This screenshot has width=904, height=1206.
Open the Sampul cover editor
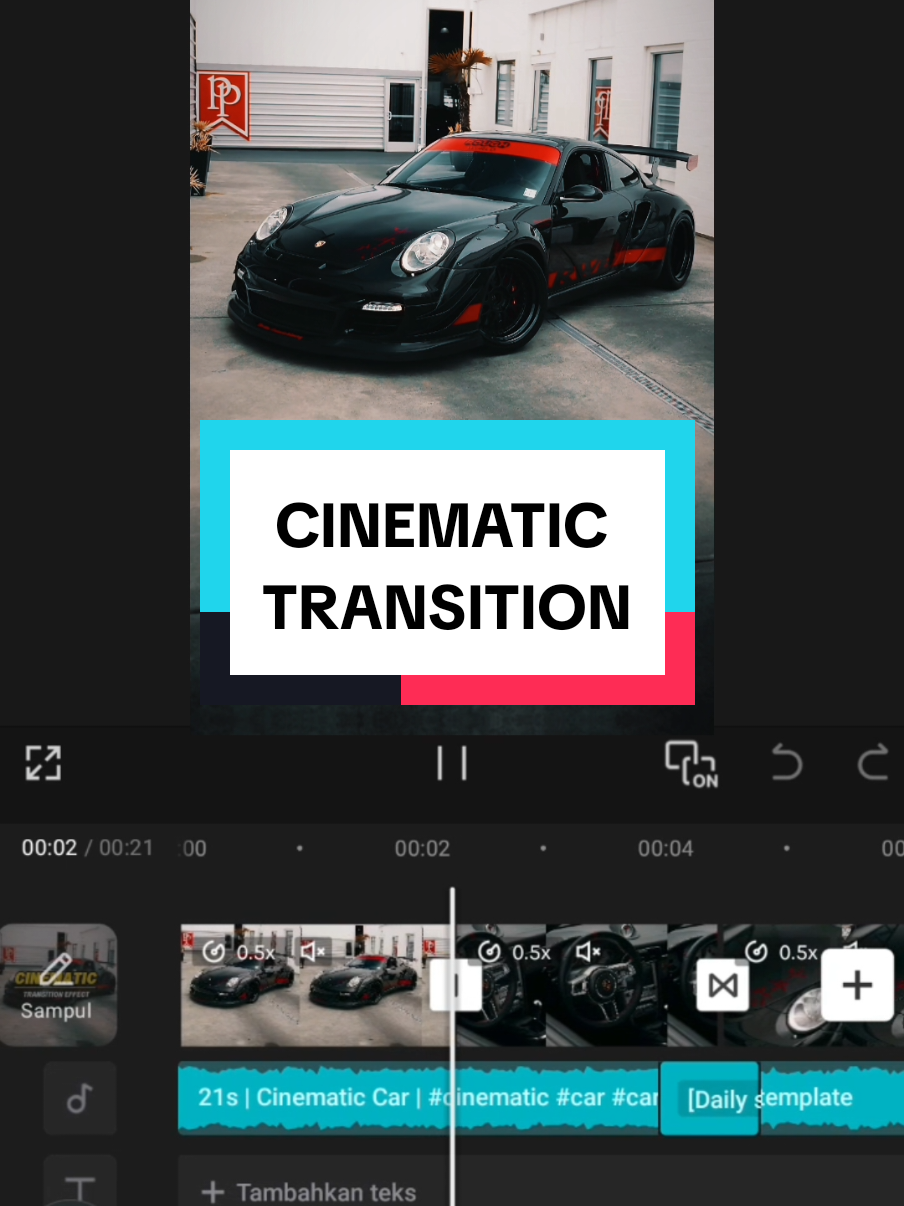(x=58, y=985)
